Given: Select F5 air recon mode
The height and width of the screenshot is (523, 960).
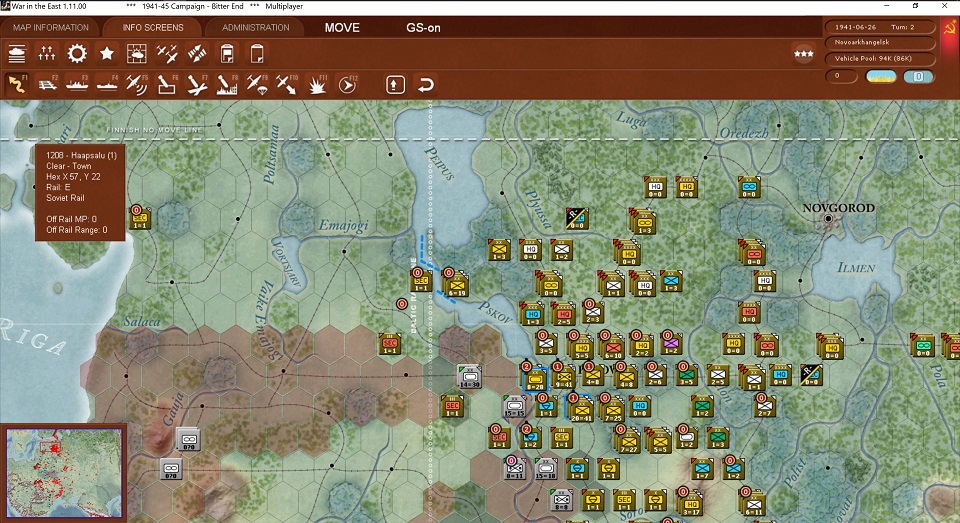Looking at the screenshot, I should click(137, 84).
